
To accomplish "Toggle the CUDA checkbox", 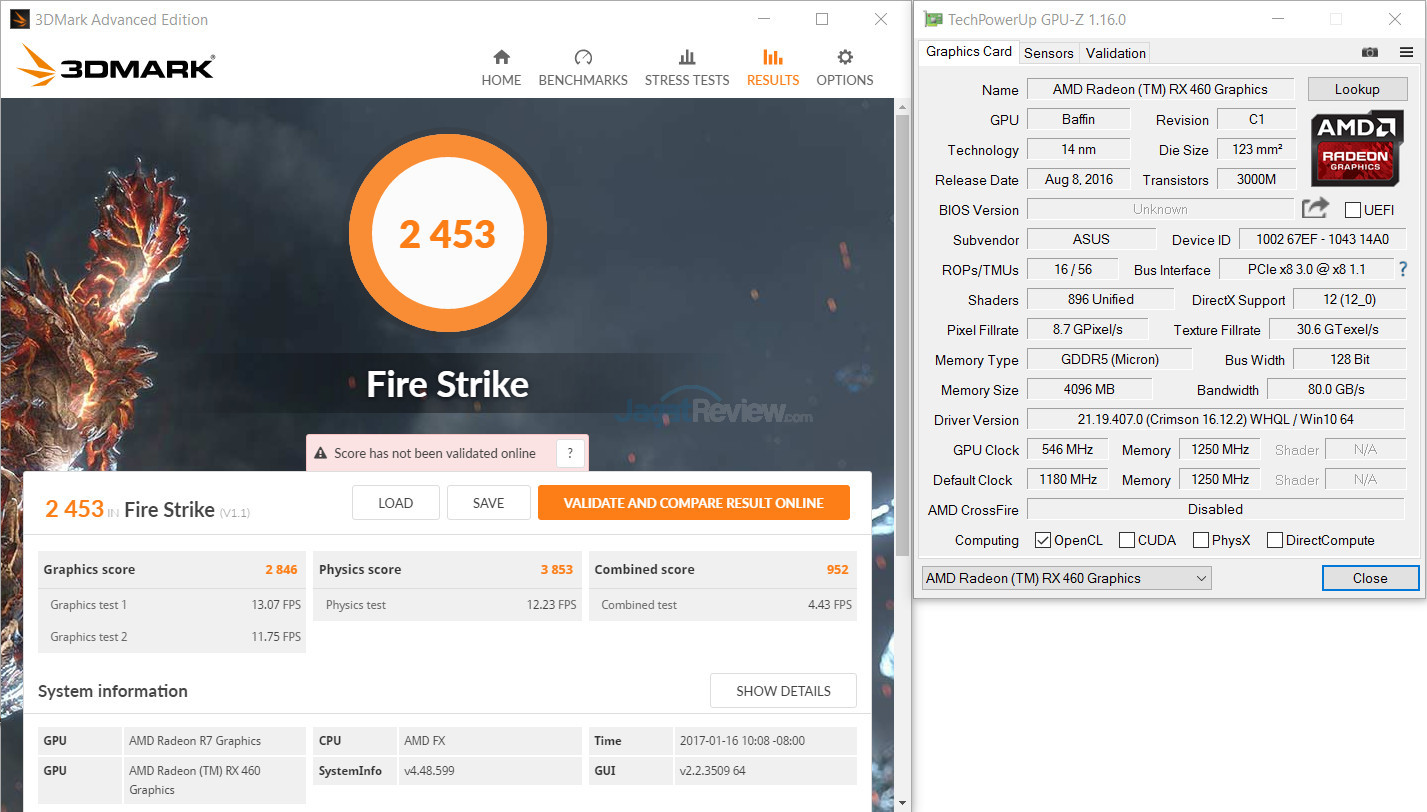I will point(1127,540).
